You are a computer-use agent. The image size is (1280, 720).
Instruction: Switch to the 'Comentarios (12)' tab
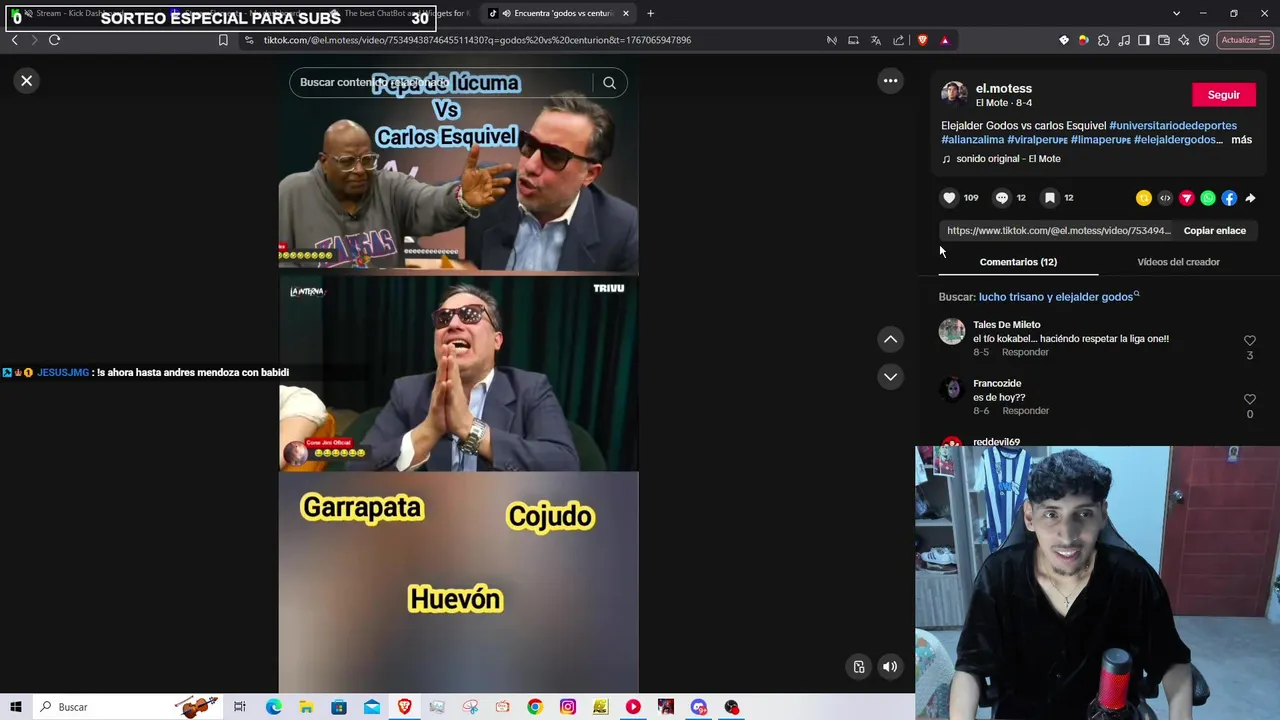click(x=1018, y=262)
